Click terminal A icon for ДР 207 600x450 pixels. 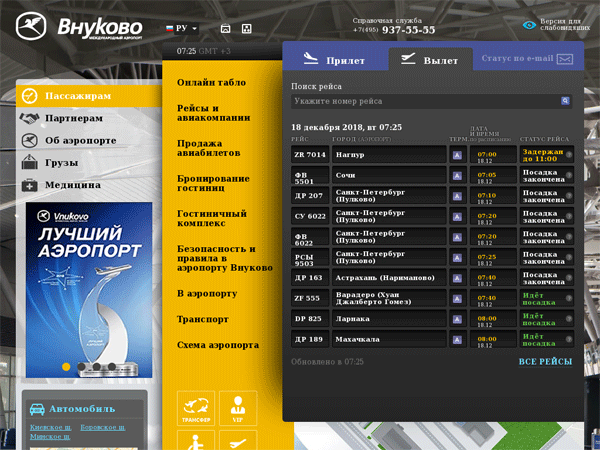click(x=457, y=196)
